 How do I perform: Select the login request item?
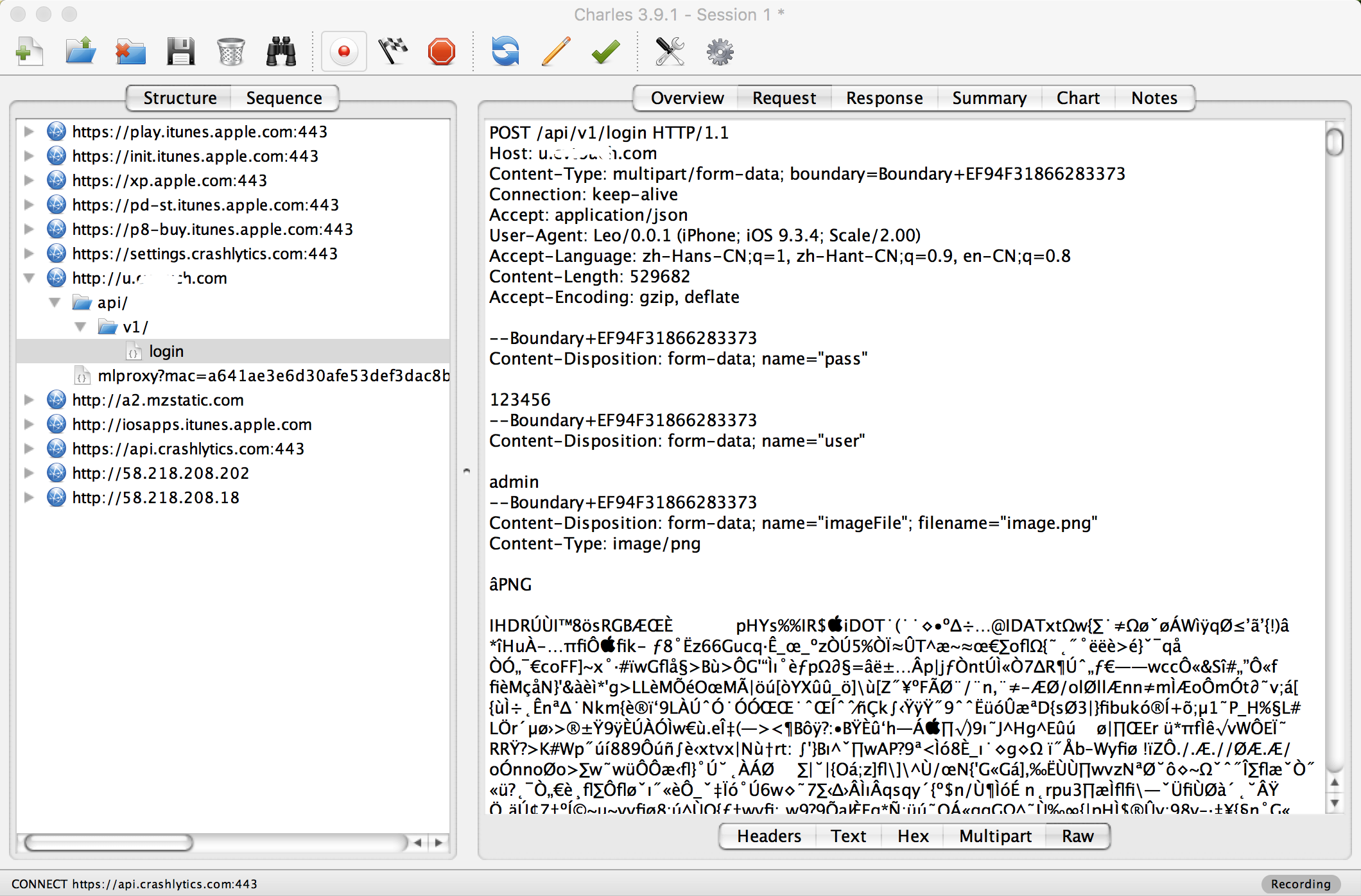[233, 351]
